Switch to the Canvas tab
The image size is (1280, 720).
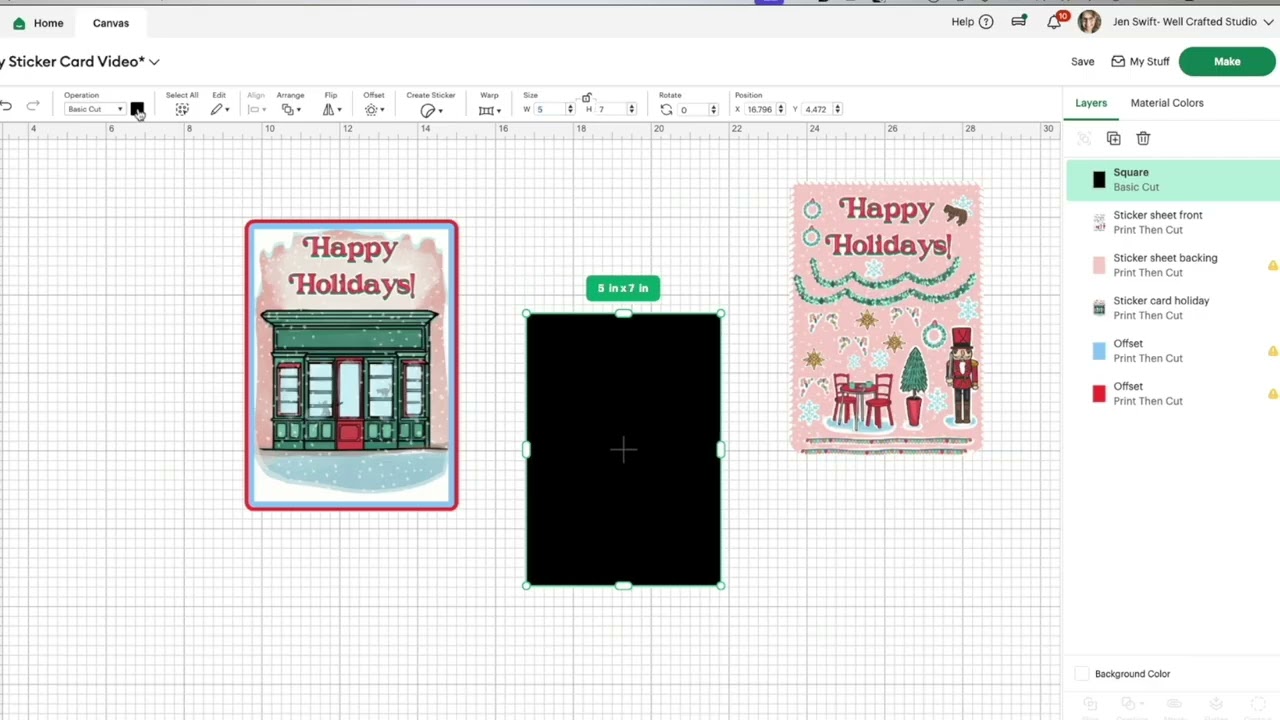click(x=111, y=23)
